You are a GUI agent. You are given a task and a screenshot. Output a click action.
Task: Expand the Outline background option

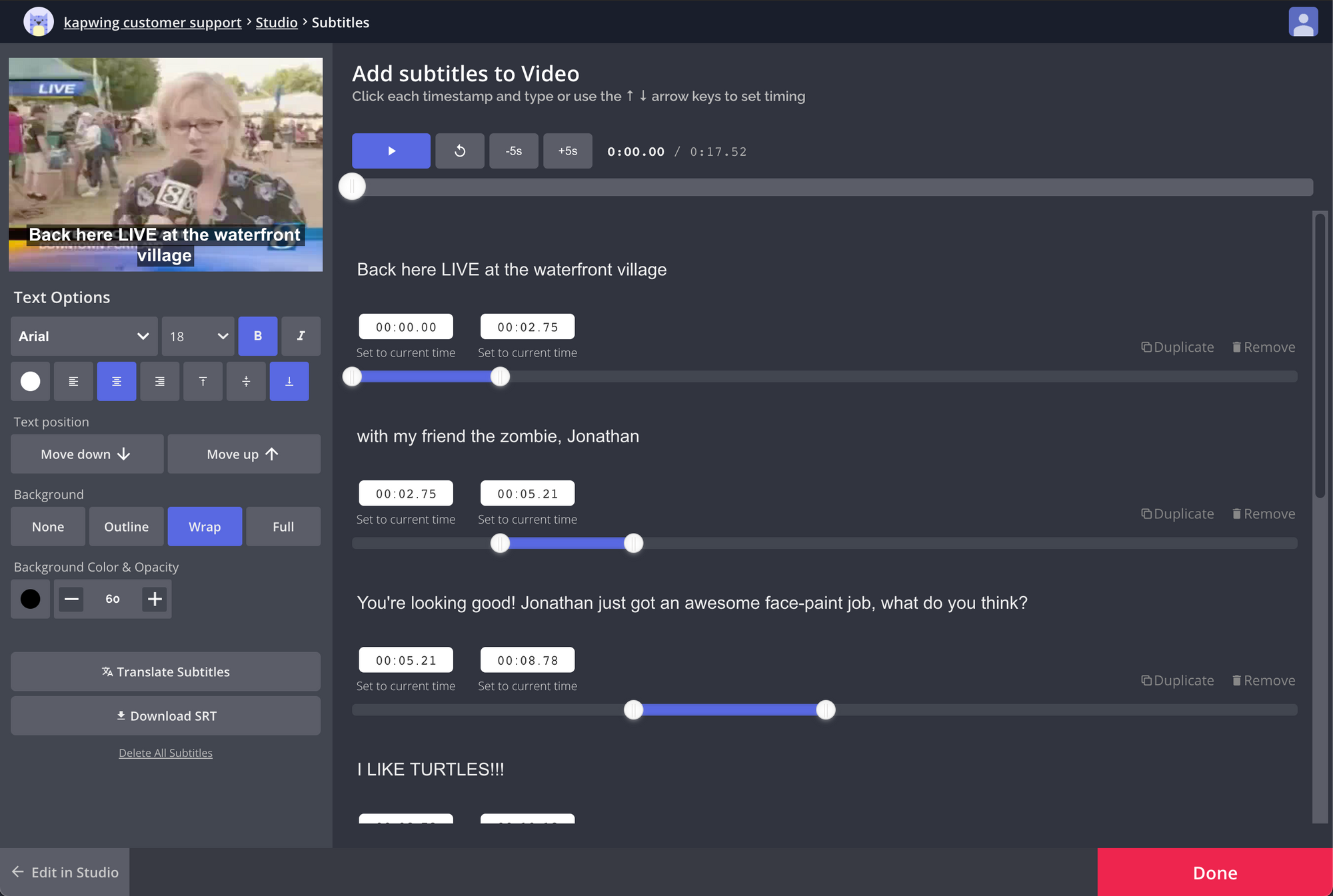[x=126, y=526]
